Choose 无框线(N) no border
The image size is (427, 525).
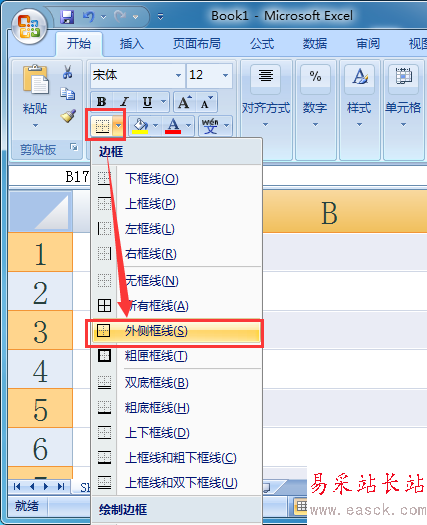tap(176, 280)
